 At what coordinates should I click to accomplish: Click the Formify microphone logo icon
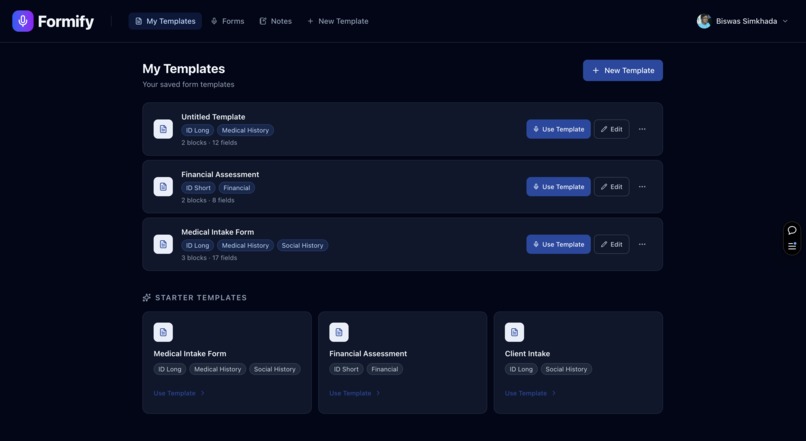point(23,21)
